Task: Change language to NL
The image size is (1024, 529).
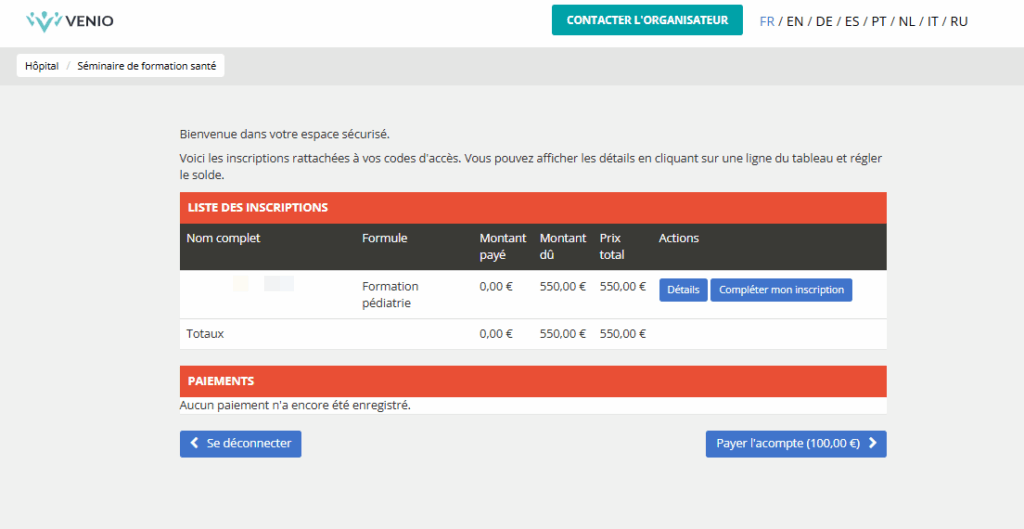Action: click(906, 21)
